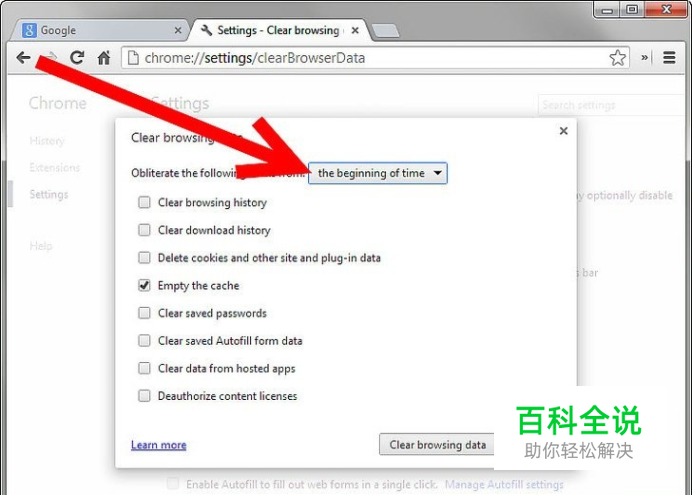Screen dimensions: 692x495
Task: Go to the home page icon
Action: point(104,58)
